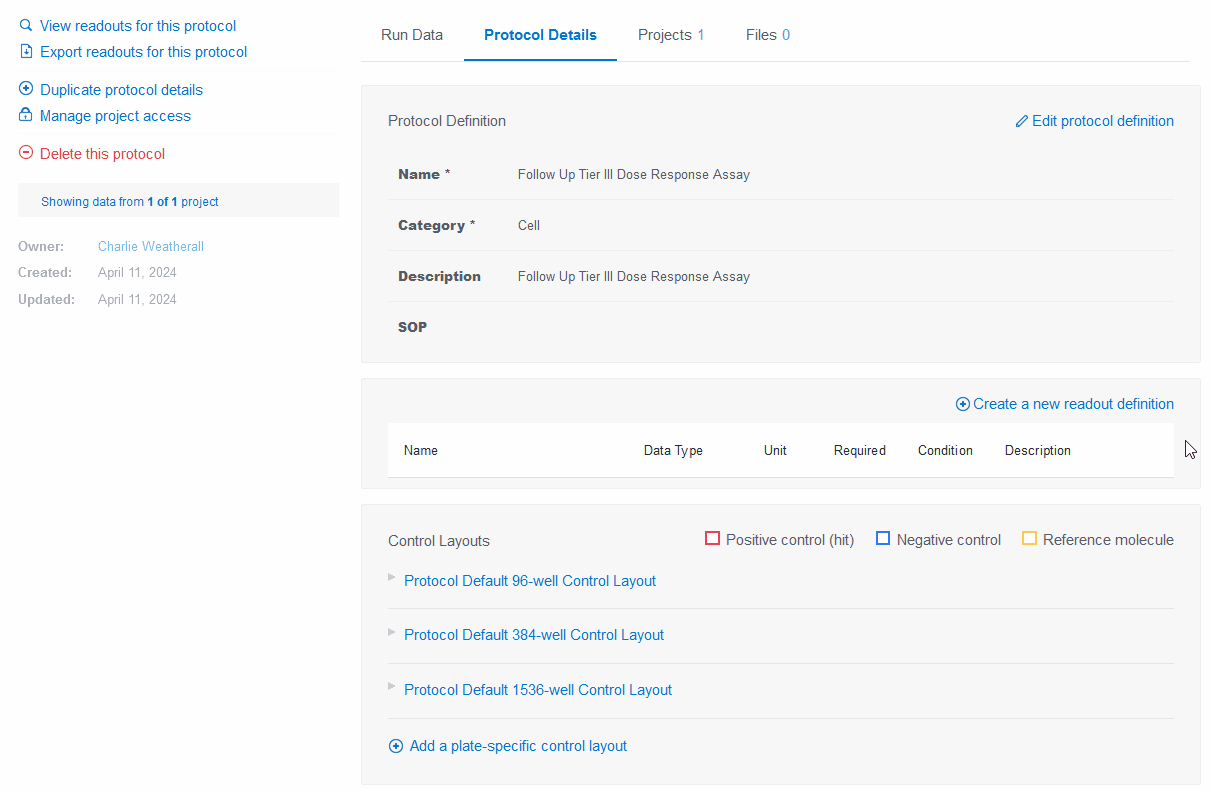Click the plus icon for Add a plate-specific control layout
The image size is (1212, 791).
[396, 746]
